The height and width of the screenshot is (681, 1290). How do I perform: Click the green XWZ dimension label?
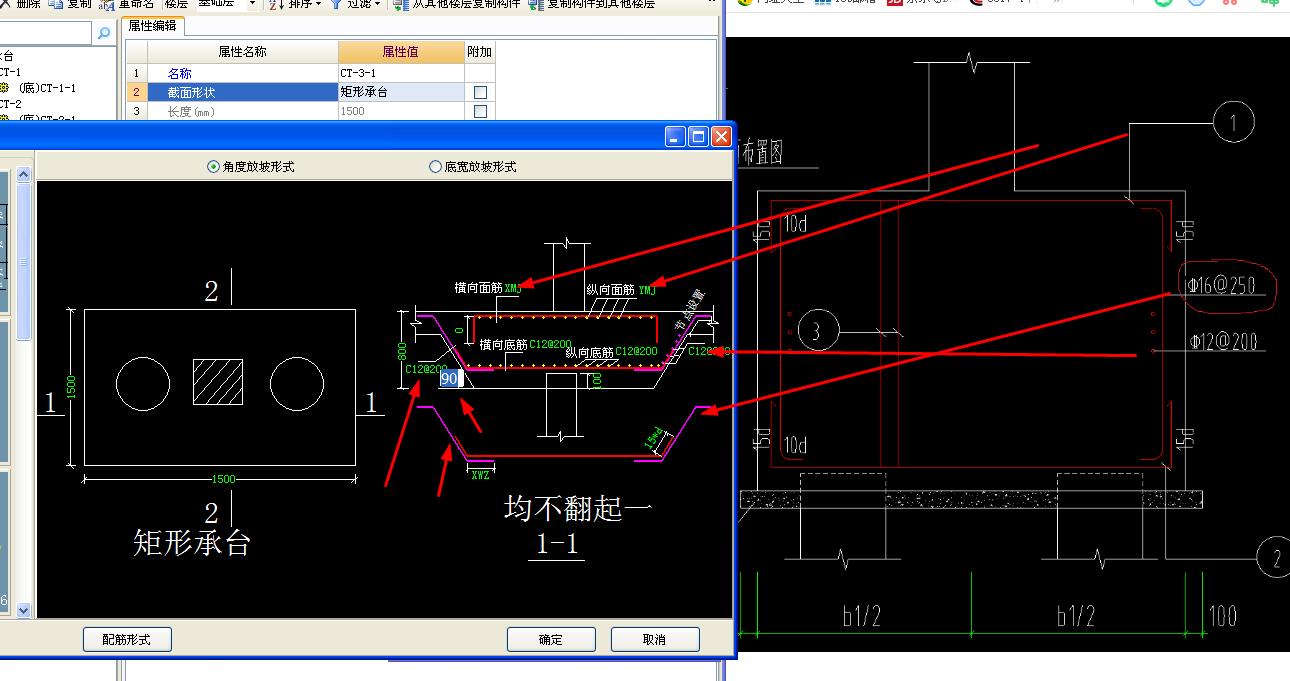pyautogui.click(x=481, y=475)
